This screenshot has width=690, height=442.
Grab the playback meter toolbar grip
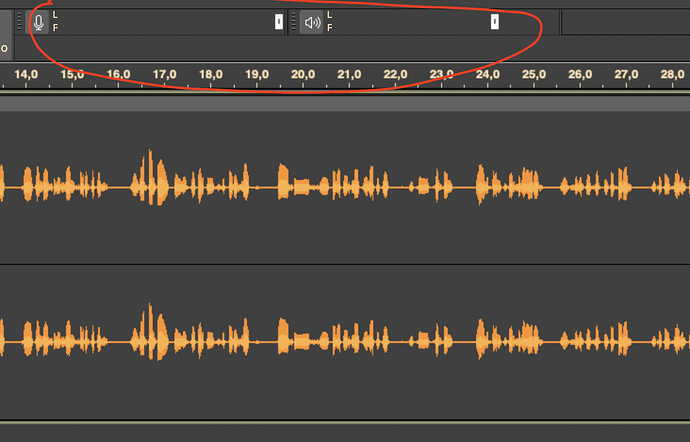294,22
